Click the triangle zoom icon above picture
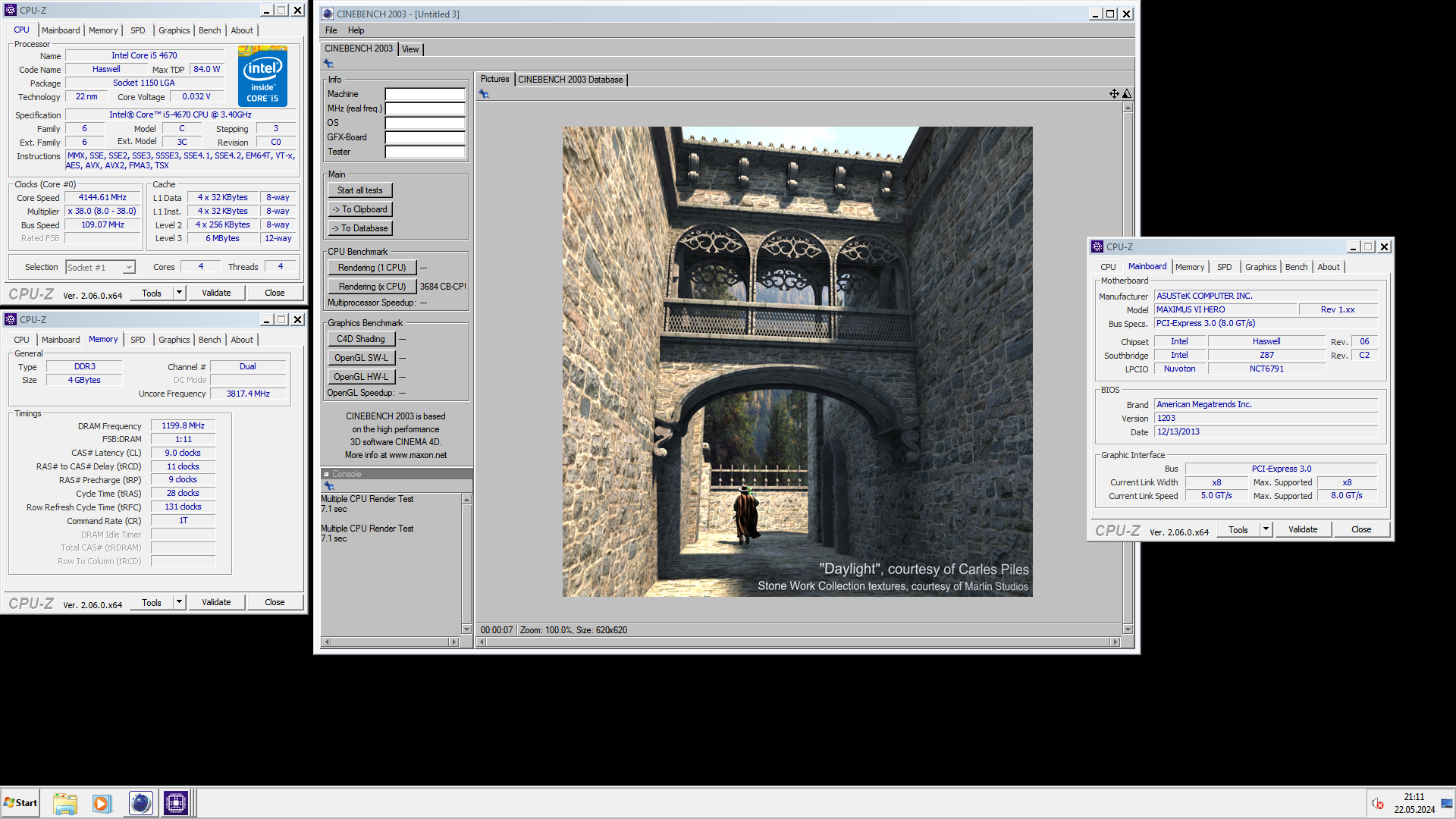This screenshot has height=819, width=1456. [x=1127, y=94]
